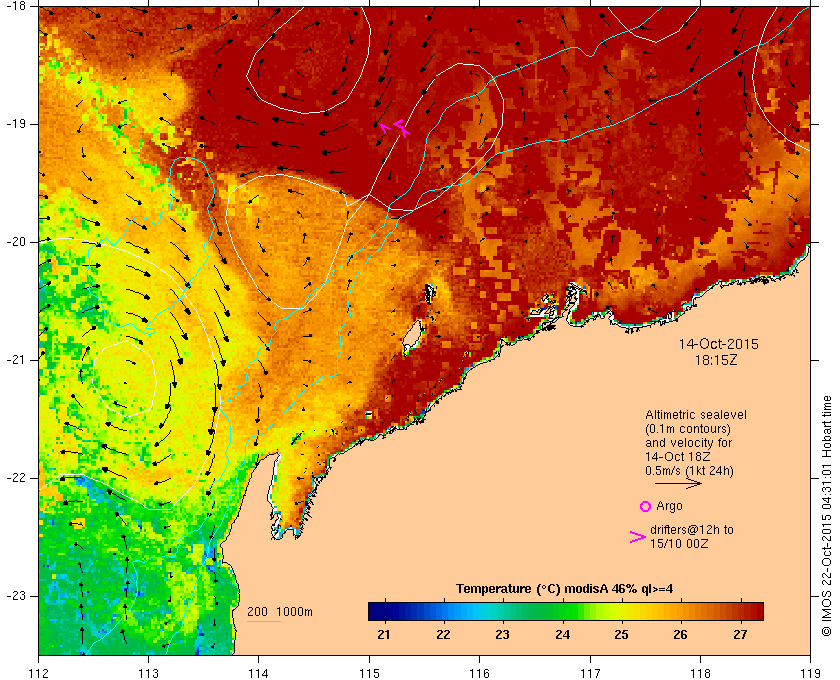The height and width of the screenshot is (680, 840).
Task: Click the IMOS copyright timestamp text
Action: coord(827,516)
